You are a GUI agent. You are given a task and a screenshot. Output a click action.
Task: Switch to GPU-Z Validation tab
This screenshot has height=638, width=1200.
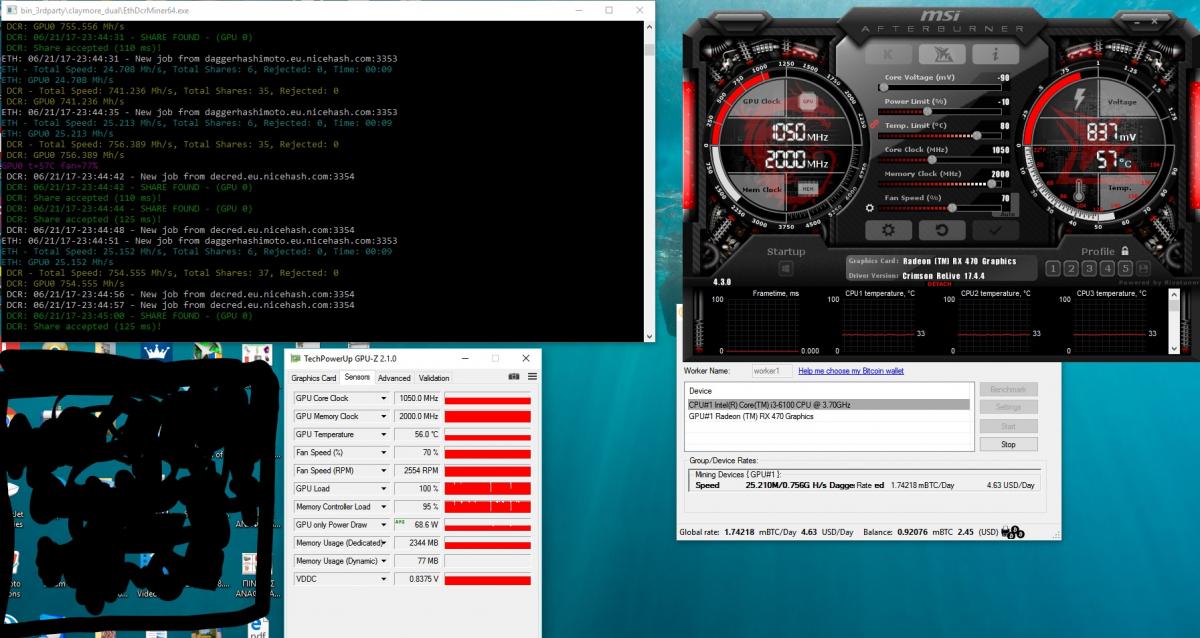coord(434,378)
